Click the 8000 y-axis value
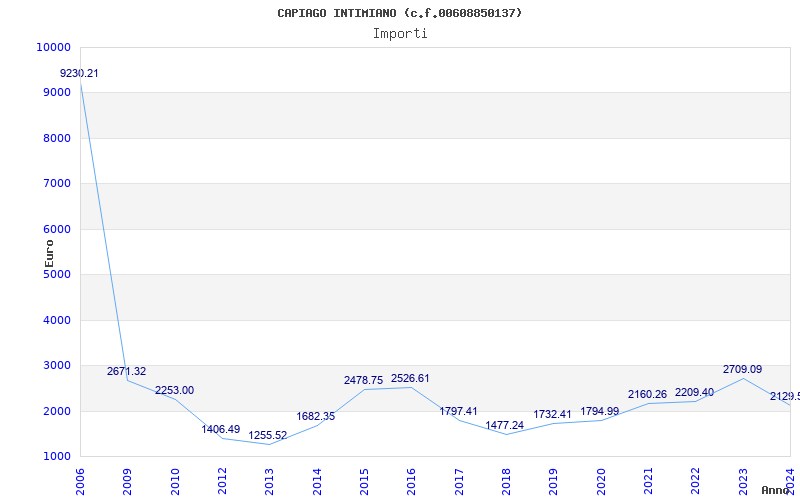The width and height of the screenshot is (800, 500). (x=56, y=138)
